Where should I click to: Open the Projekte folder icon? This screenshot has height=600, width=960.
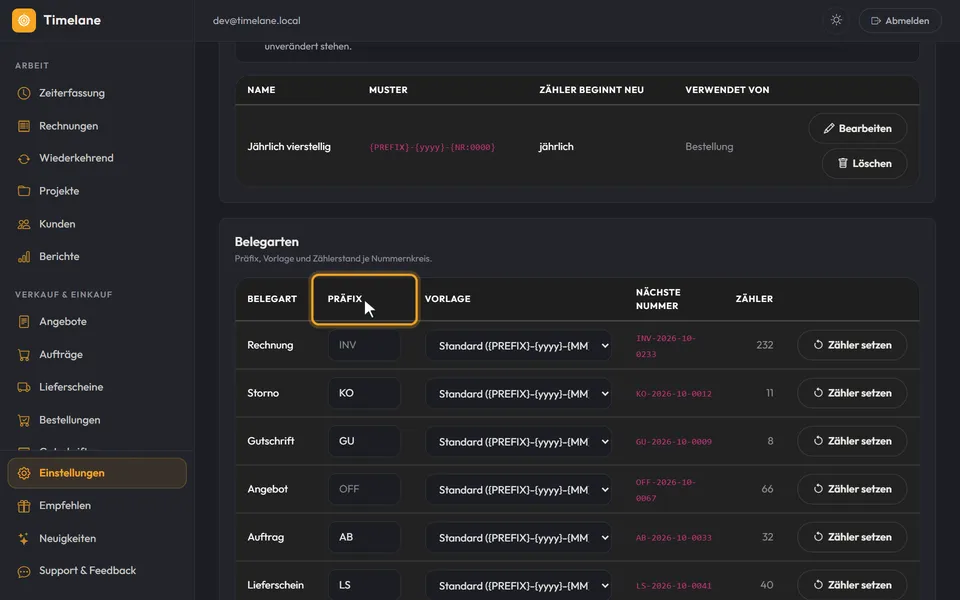coord(24,191)
